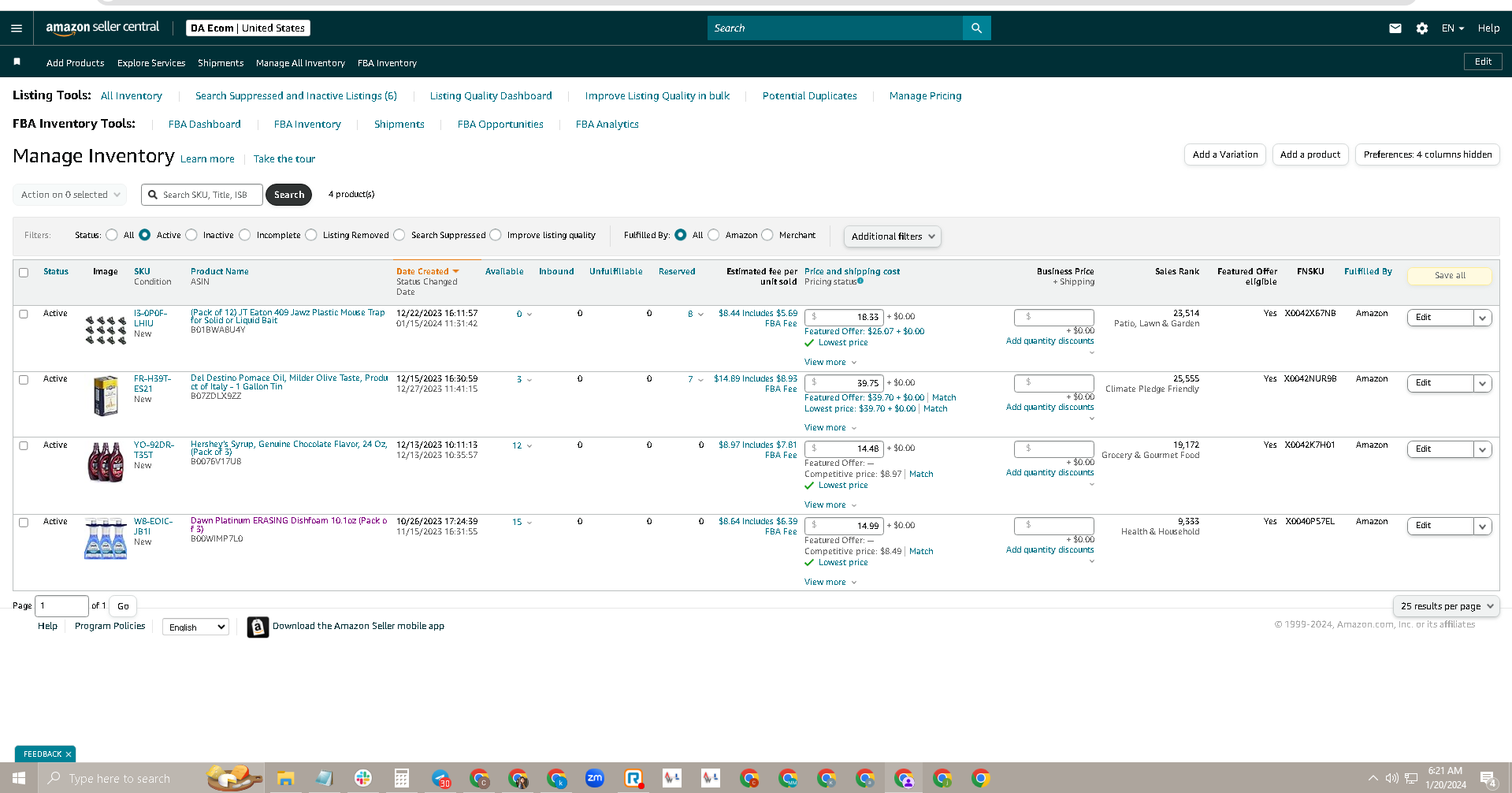Open File Explorer from the taskbar
Image resolution: width=1512 pixels, height=793 pixels.
point(285,779)
